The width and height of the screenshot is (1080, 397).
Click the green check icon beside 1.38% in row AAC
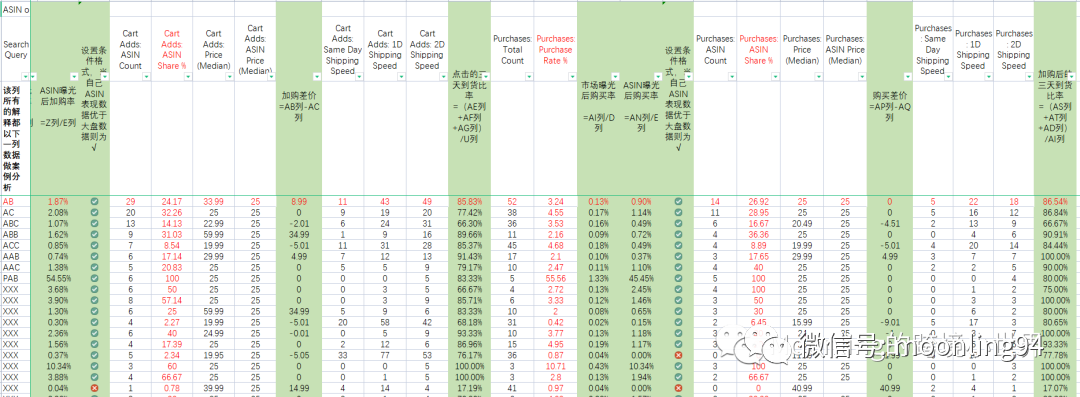click(94, 266)
